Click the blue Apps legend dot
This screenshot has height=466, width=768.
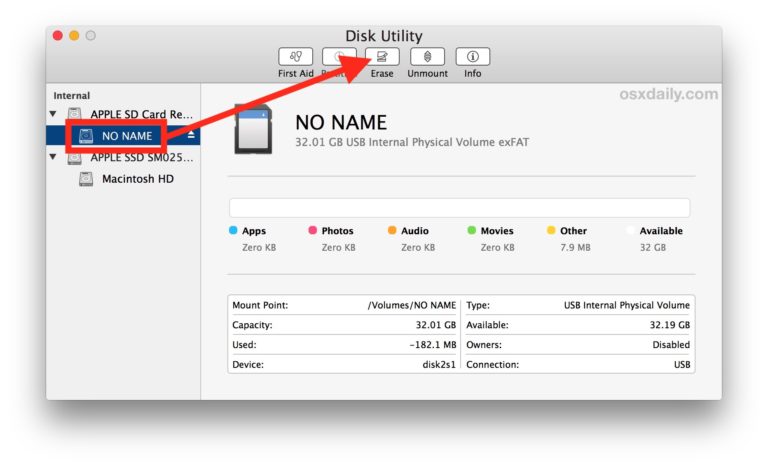pyautogui.click(x=233, y=230)
